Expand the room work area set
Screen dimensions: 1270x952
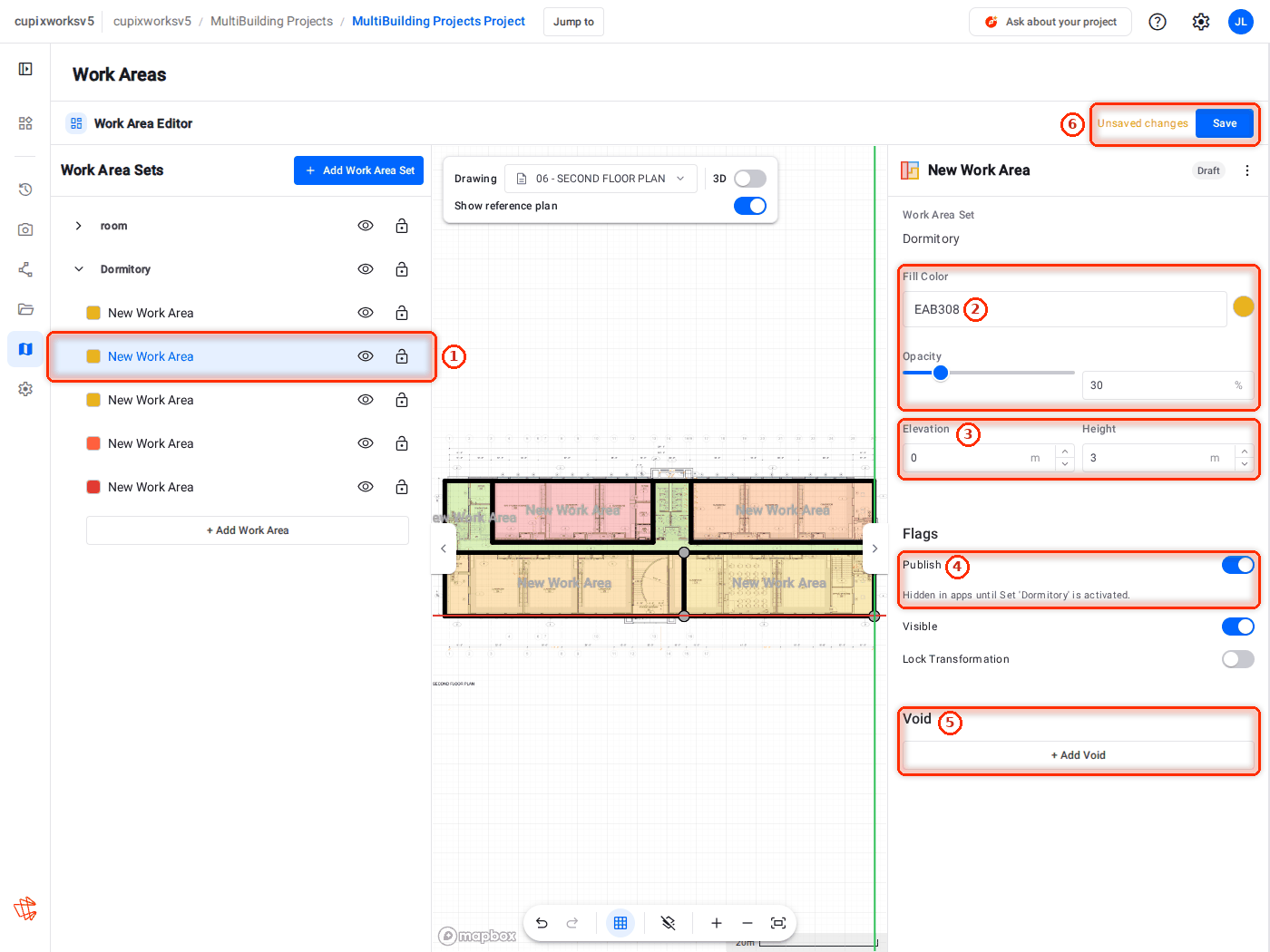(79, 226)
